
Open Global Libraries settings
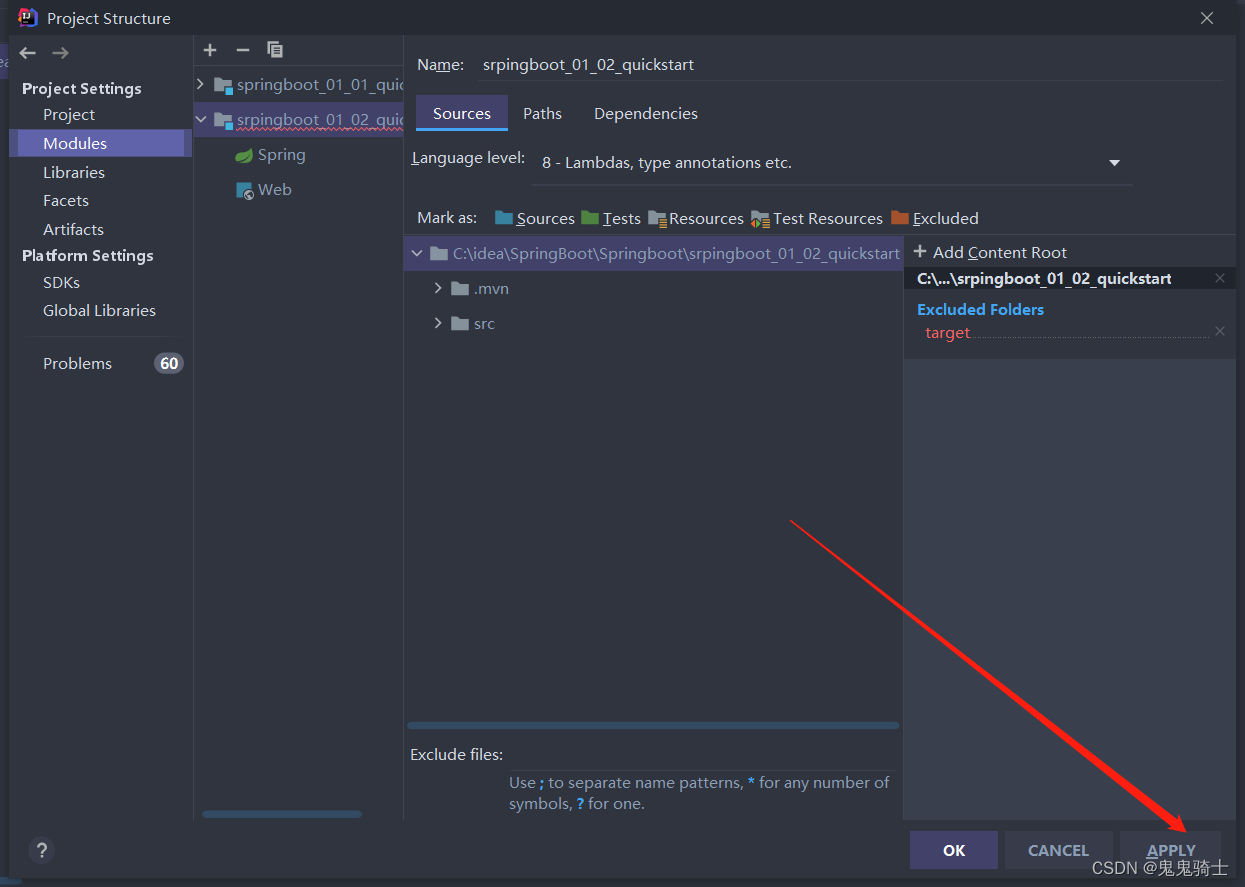pyautogui.click(x=99, y=311)
